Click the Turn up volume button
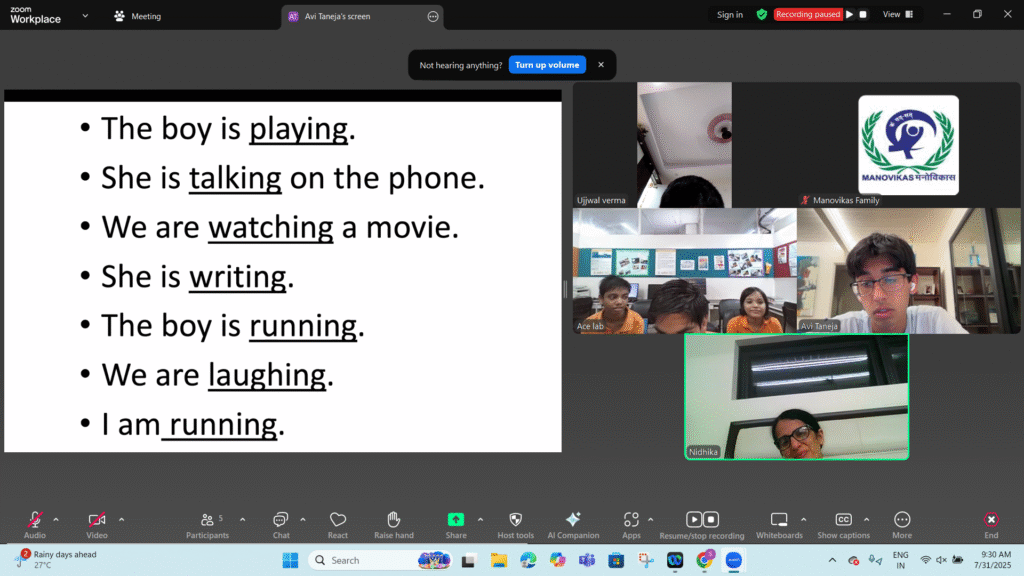Viewport: 1024px width, 576px height. click(547, 65)
